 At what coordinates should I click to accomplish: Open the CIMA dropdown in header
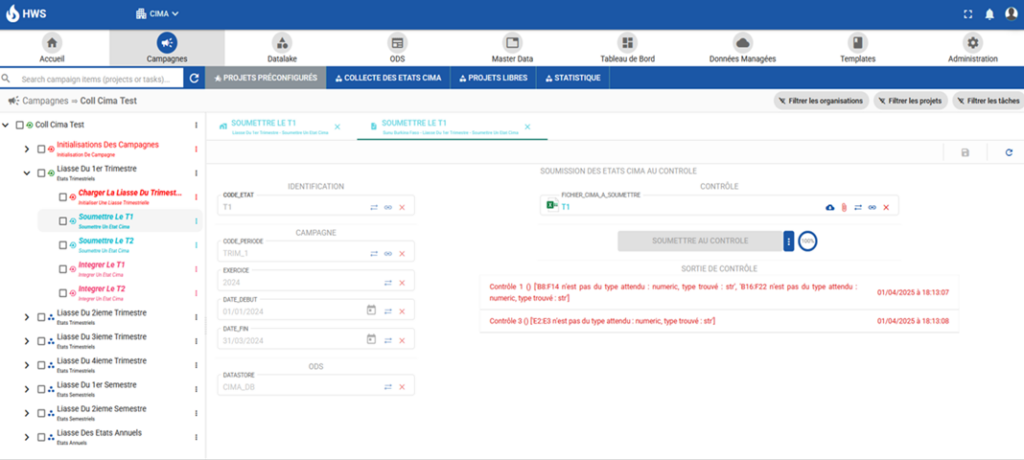pyautogui.click(x=157, y=14)
